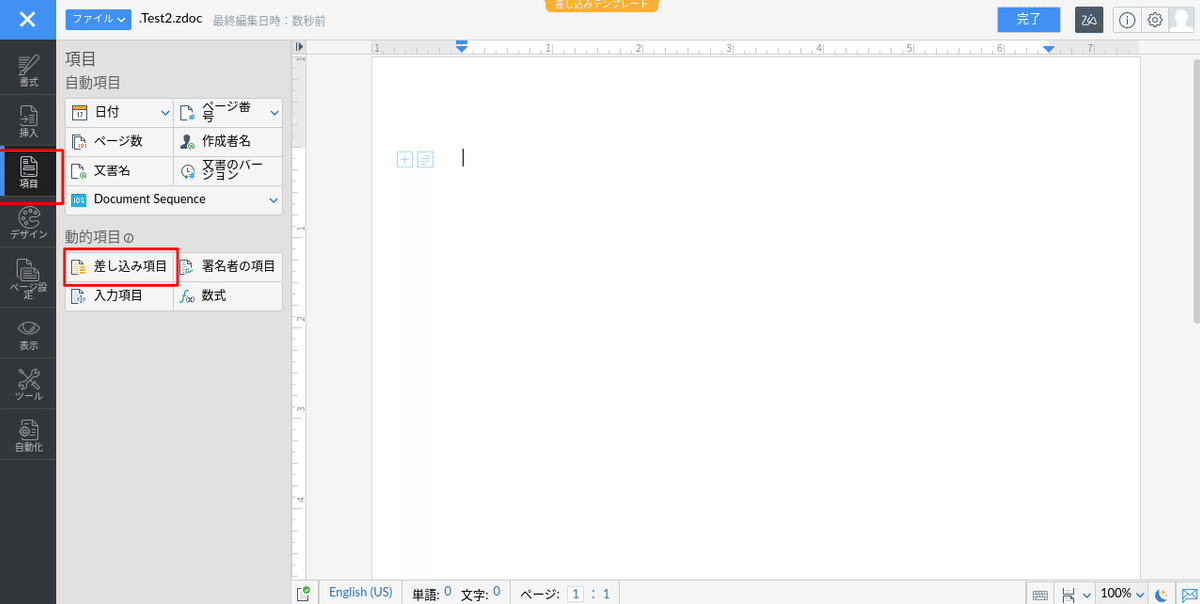Open 差し込み項目 (Merge fields)
This screenshot has width=1200, height=604.
(120, 267)
